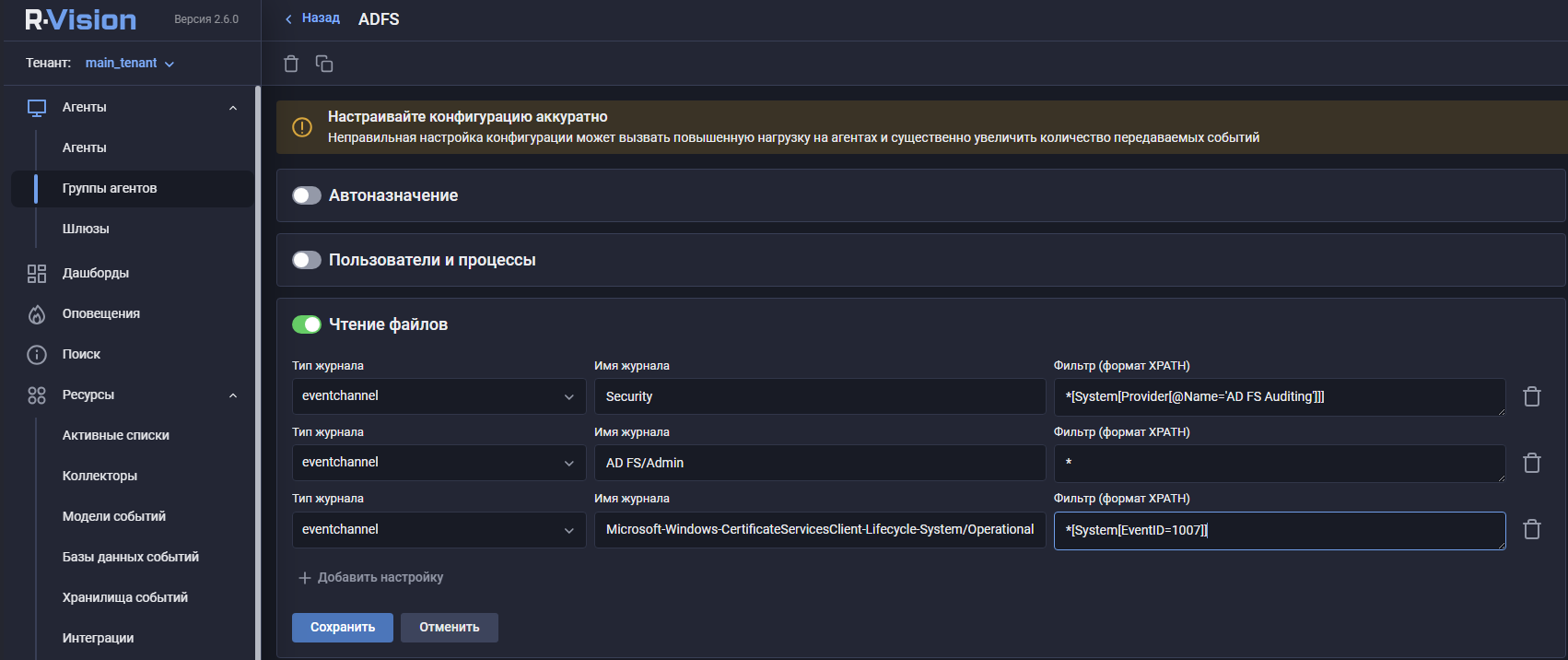This screenshot has height=660, width=1568.
Task: Enable the Автоназначение toggle
Action: [x=307, y=195]
